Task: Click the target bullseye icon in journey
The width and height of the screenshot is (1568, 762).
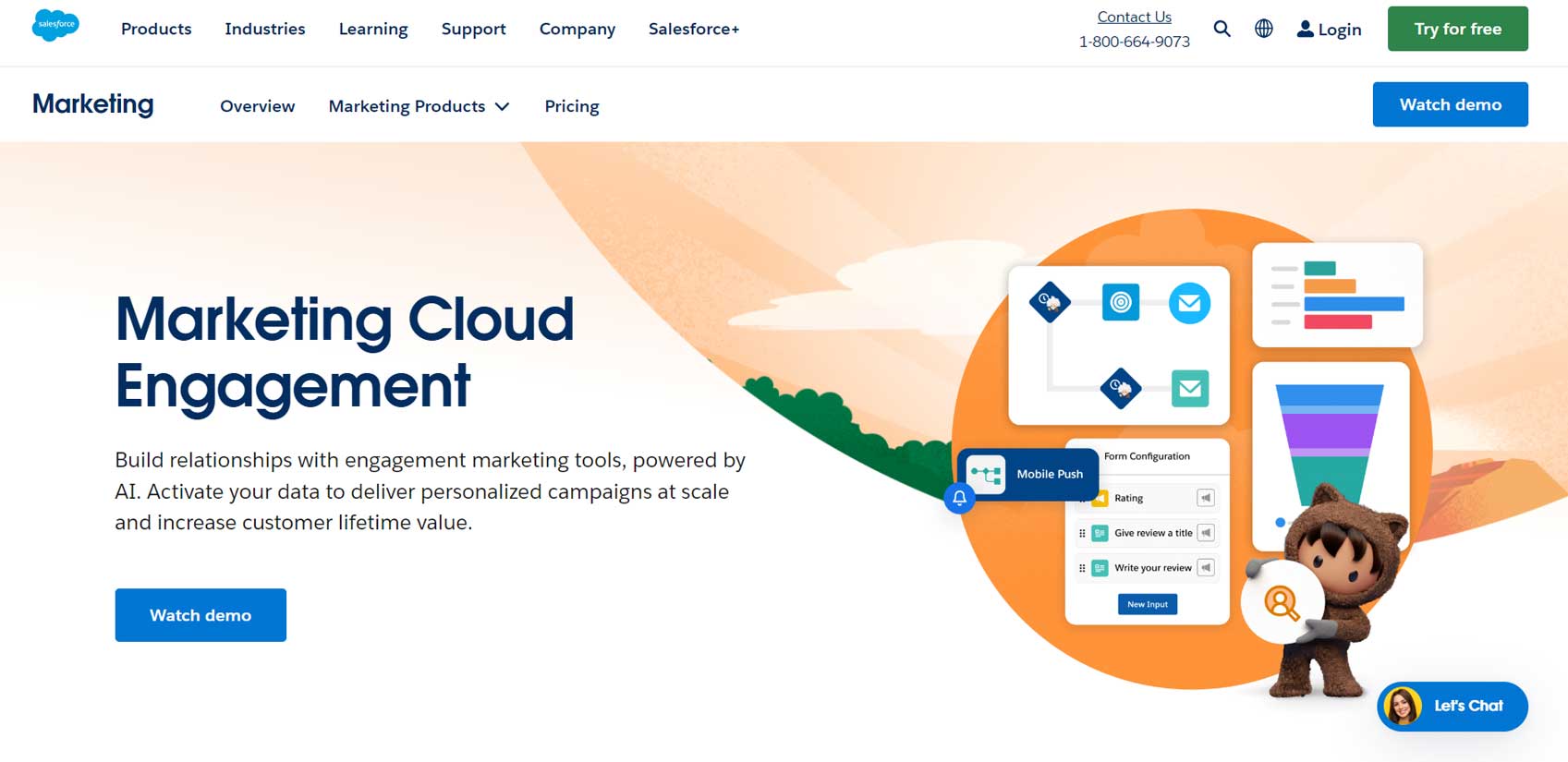Action: point(1121,302)
